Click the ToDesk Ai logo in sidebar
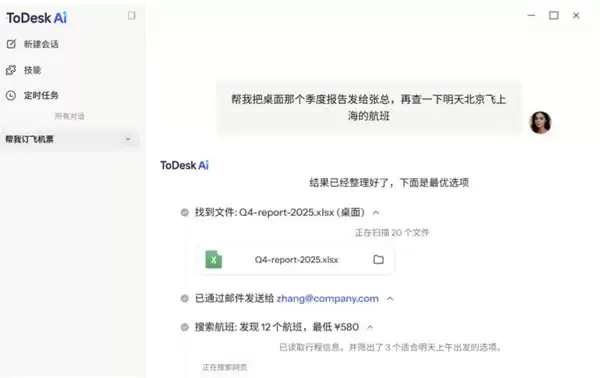The width and height of the screenshot is (600, 378). (37, 18)
